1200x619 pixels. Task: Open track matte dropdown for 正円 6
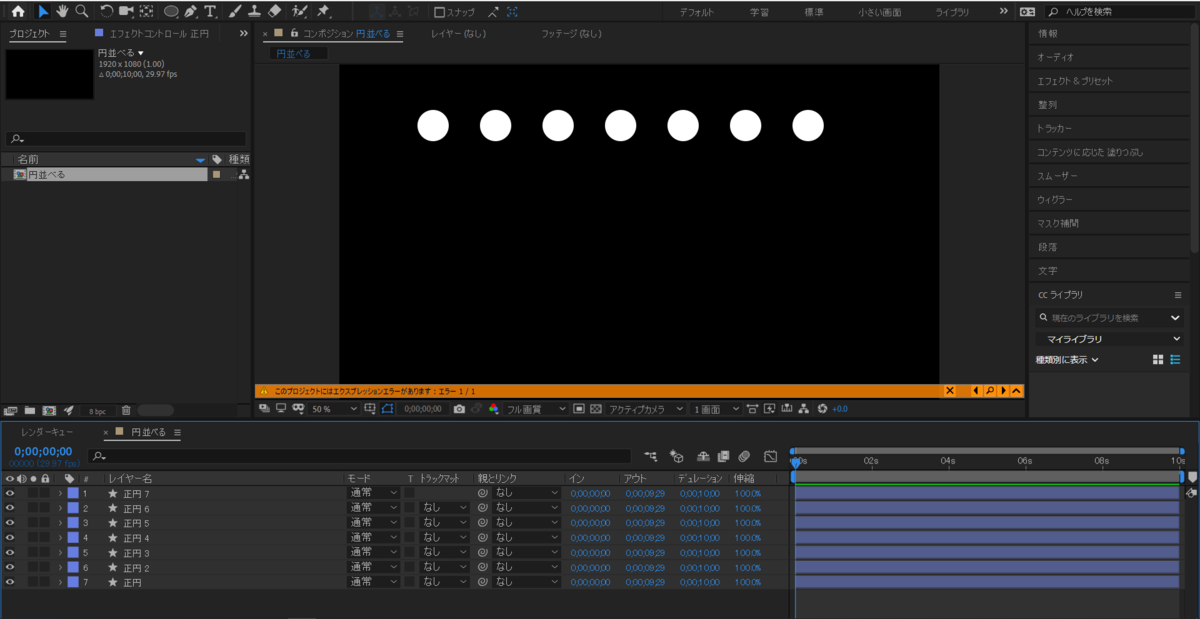(x=444, y=508)
